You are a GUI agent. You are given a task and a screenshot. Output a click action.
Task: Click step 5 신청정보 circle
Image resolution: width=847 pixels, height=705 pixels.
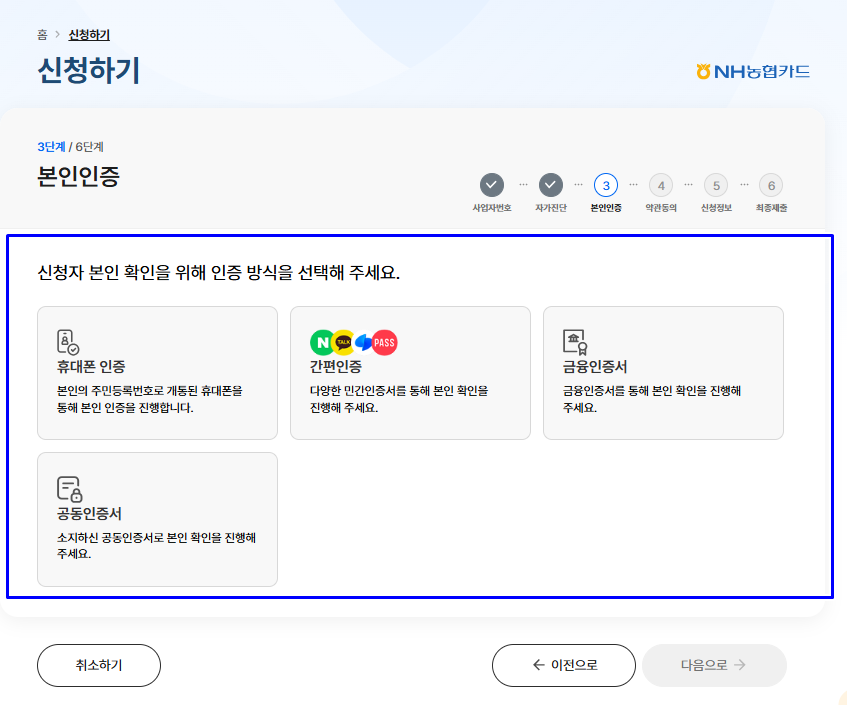coord(715,185)
